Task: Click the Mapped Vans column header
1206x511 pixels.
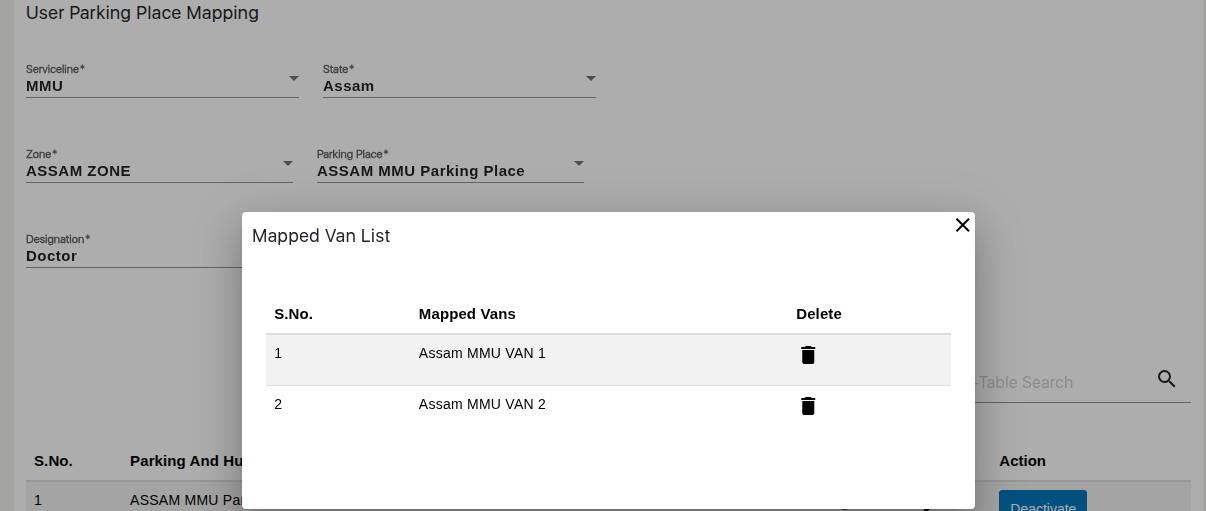Action: tap(467, 314)
